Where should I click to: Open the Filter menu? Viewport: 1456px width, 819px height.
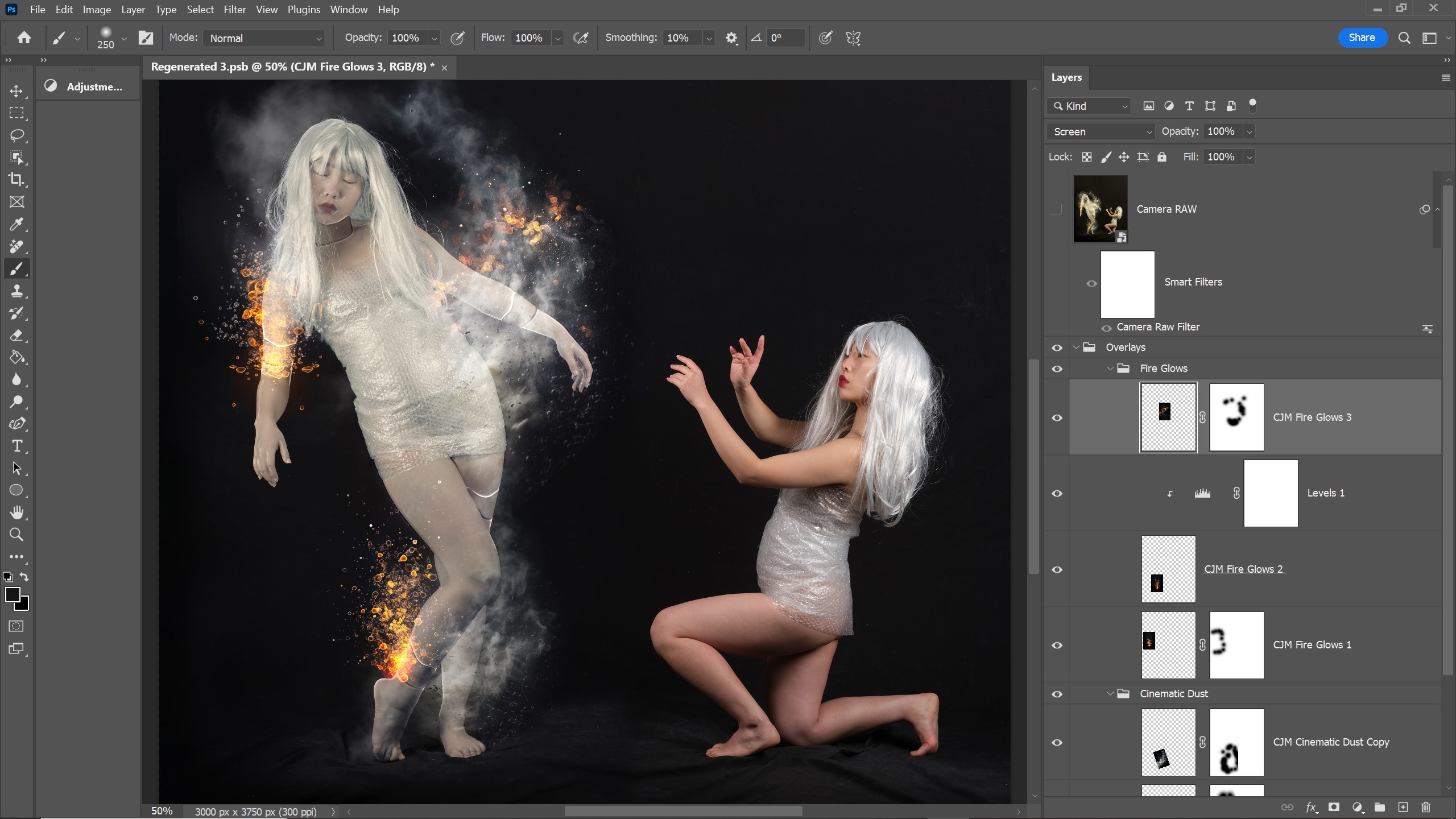(x=234, y=10)
